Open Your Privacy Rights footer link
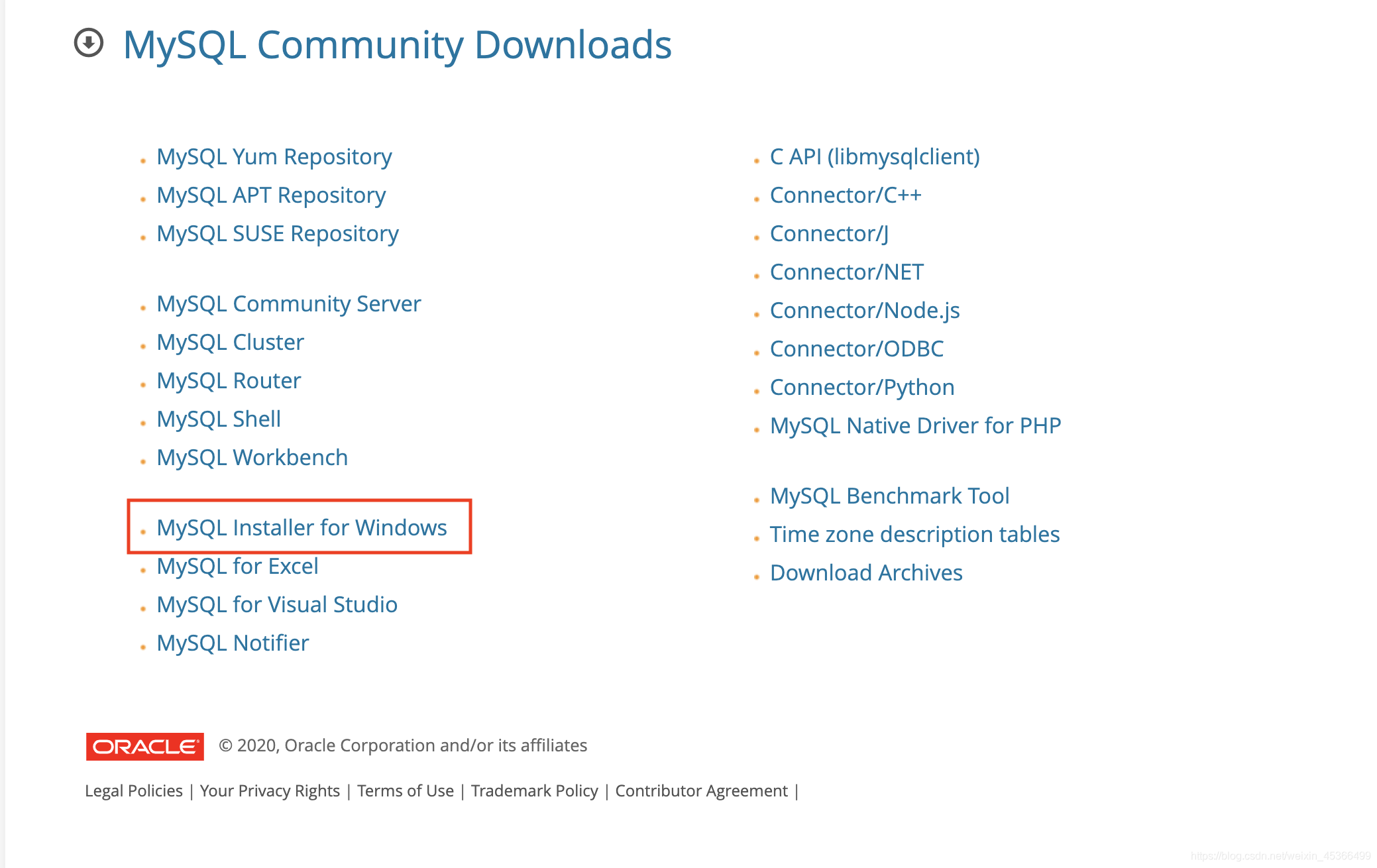This screenshot has height=868, width=1377. coord(270,791)
